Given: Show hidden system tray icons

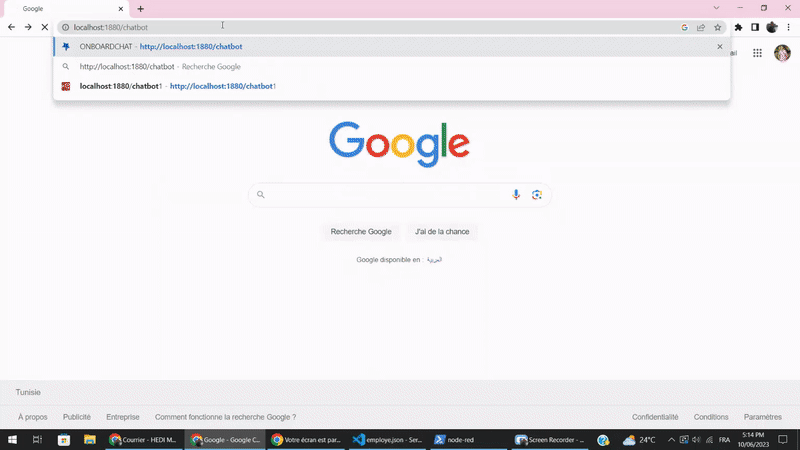Looking at the screenshot, I should pyautogui.click(x=671, y=440).
